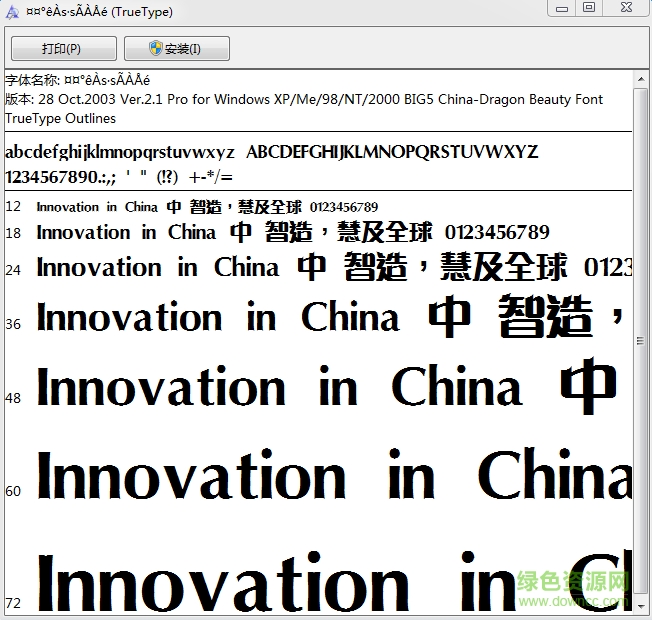Click the lowercase alphabet sample row

(271, 152)
